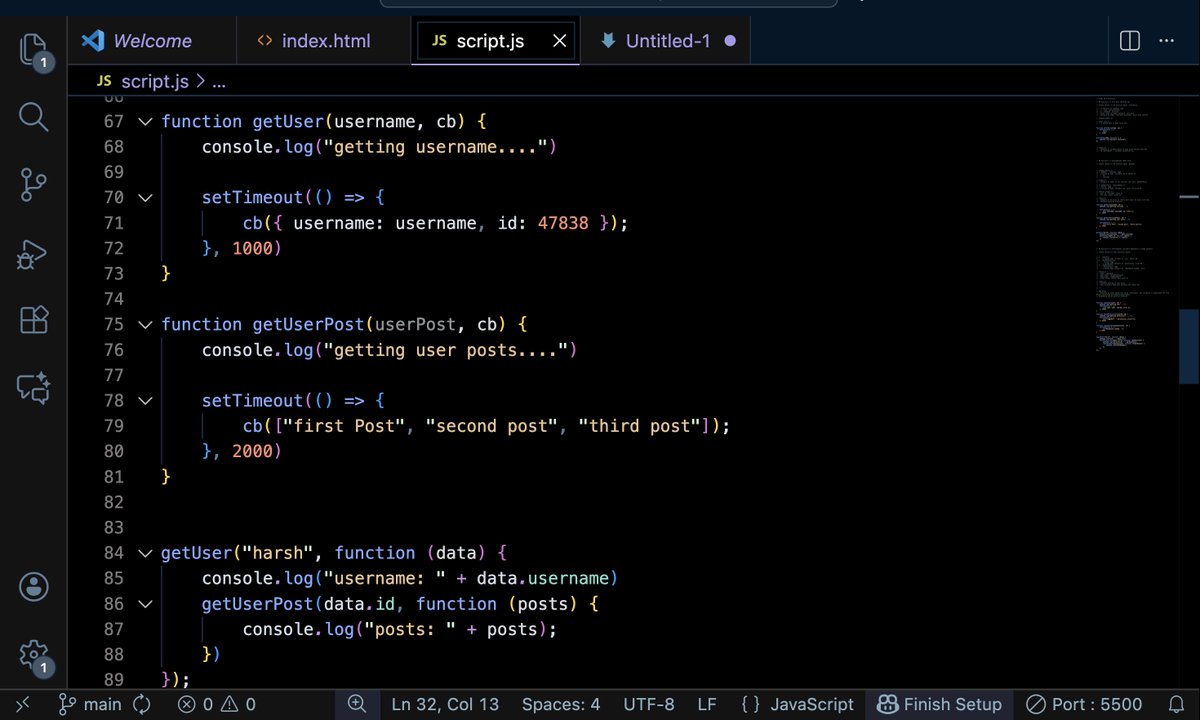
Task: Split the editor to the right
Action: (1130, 41)
